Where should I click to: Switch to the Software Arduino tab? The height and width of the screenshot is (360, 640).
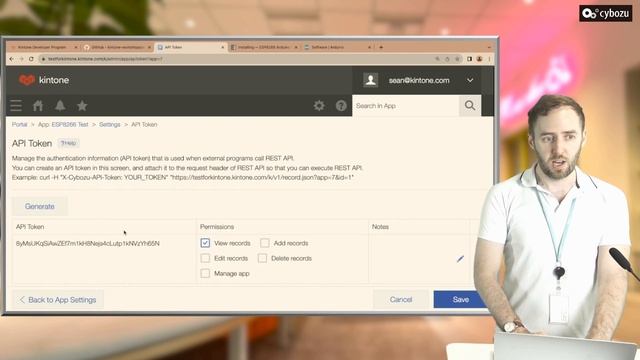(x=337, y=47)
